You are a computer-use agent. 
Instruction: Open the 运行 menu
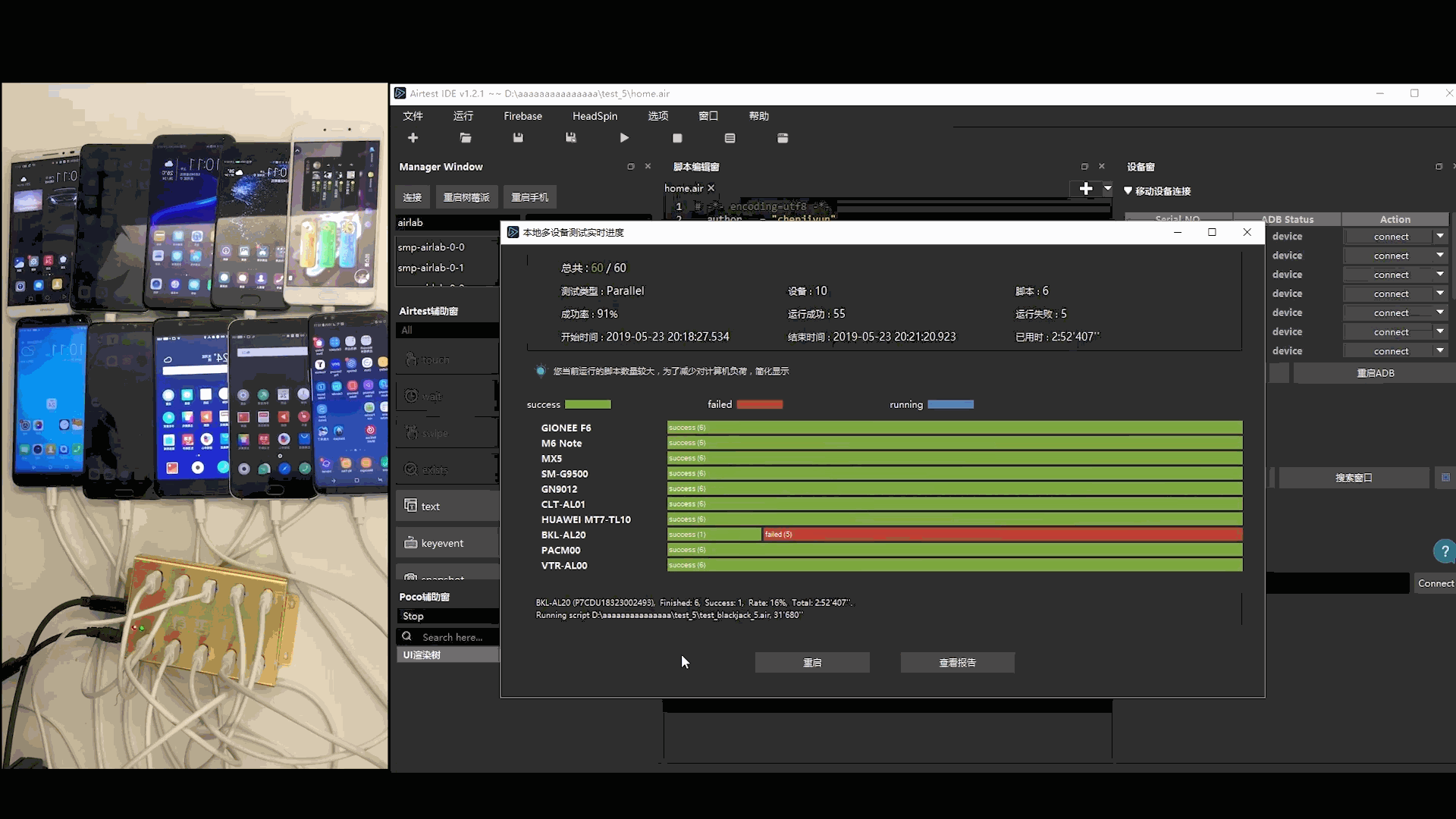463,116
